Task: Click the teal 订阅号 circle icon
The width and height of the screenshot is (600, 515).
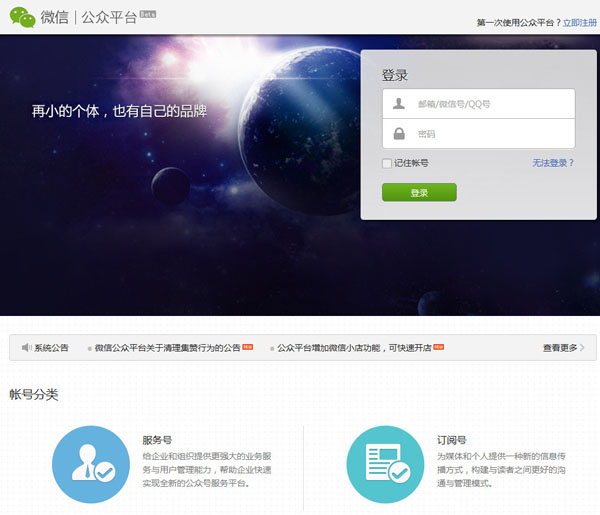Action: pos(385,464)
